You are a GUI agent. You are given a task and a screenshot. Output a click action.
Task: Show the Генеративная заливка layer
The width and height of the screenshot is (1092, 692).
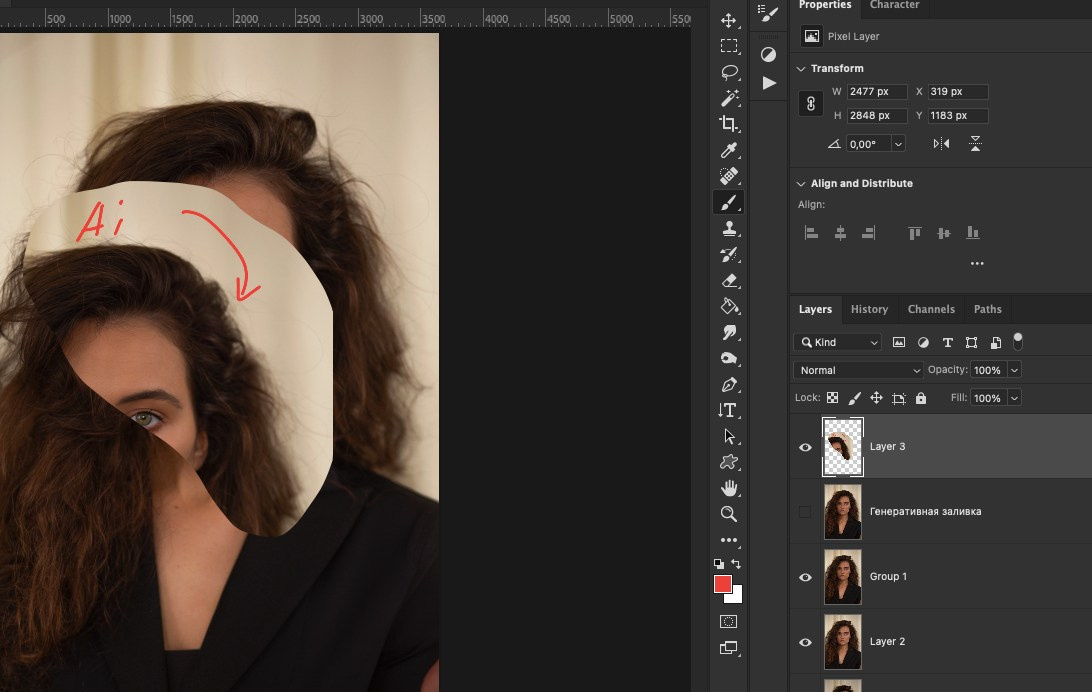click(x=805, y=511)
